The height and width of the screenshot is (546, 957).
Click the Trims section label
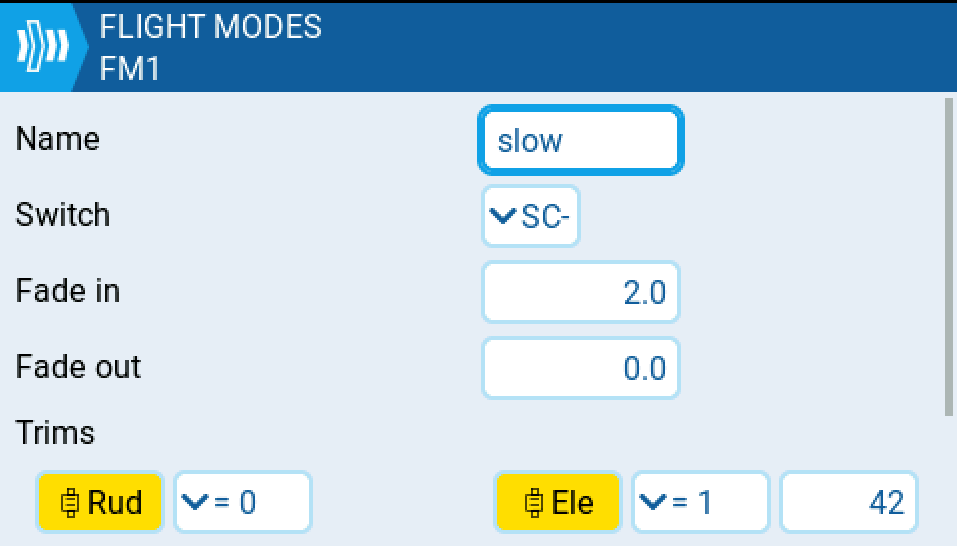(56, 432)
